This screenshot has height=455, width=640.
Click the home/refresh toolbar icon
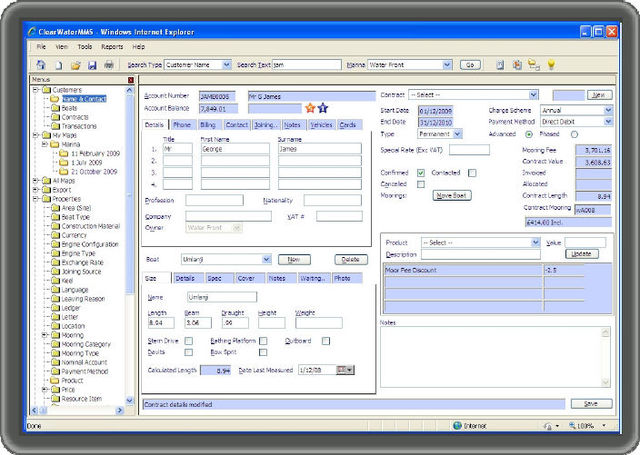click(x=41, y=64)
